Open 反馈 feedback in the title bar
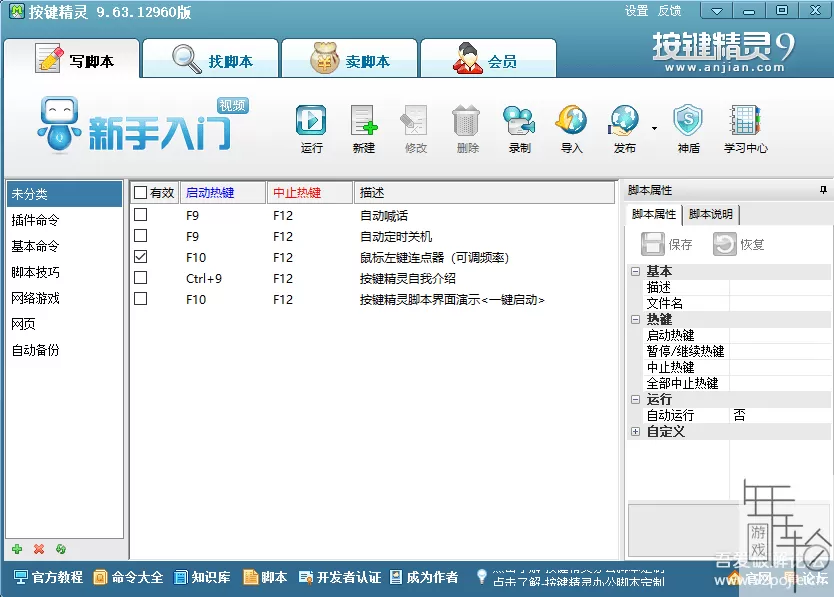Image resolution: width=834 pixels, height=597 pixels. point(669,11)
